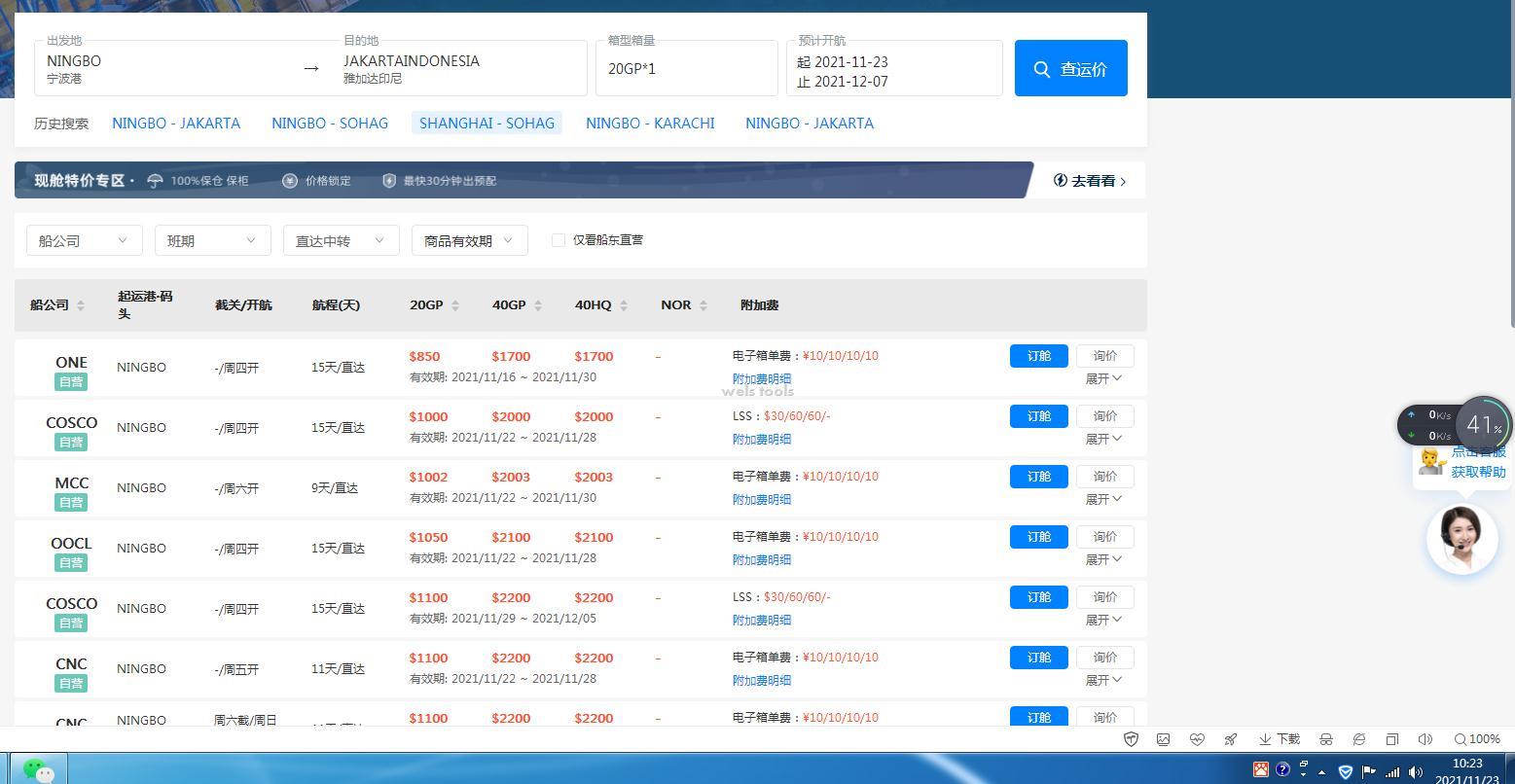This screenshot has height=784, width=1515.
Task: Click the 订舱 button on the MCC row
Action: coord(1038,476)
